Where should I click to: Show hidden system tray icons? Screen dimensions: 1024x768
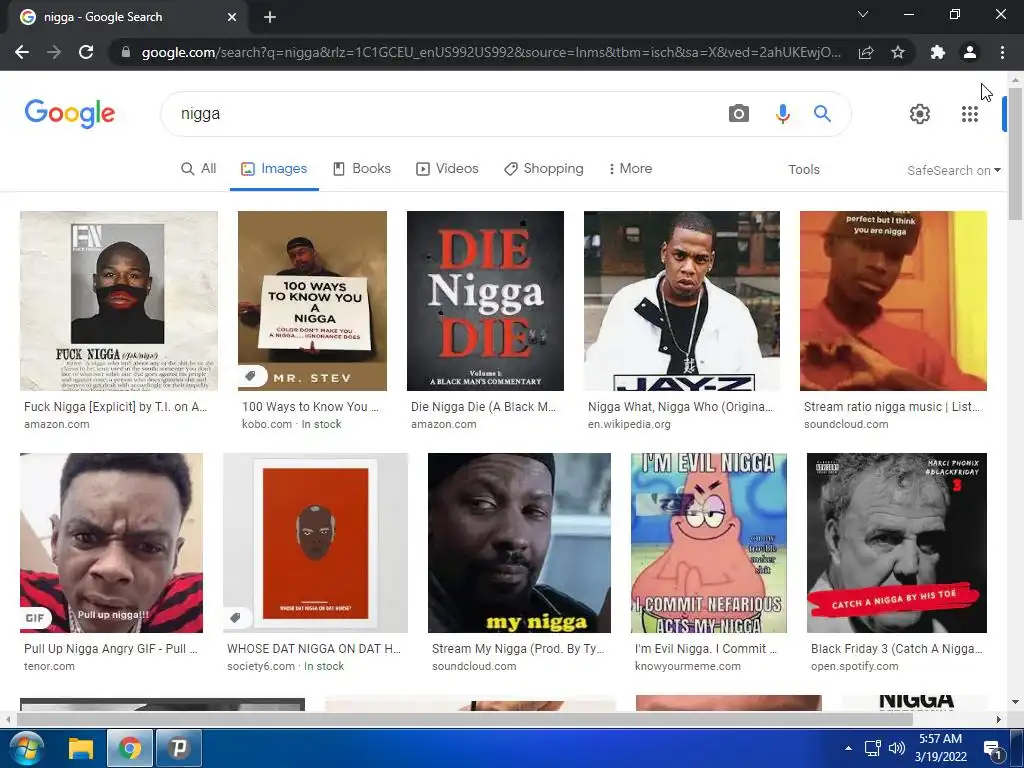pos(848,748)
